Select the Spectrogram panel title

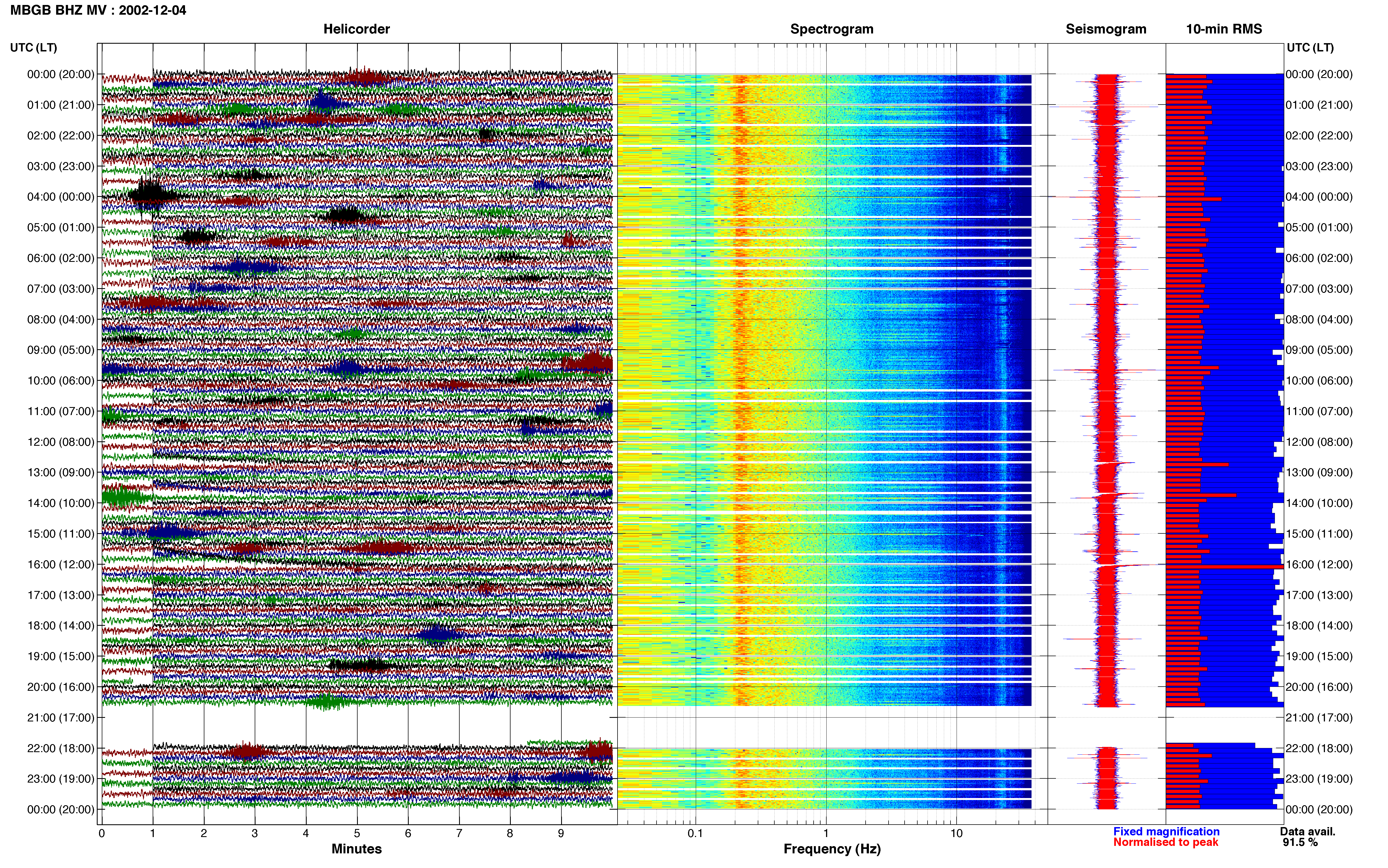click(832, 29)
